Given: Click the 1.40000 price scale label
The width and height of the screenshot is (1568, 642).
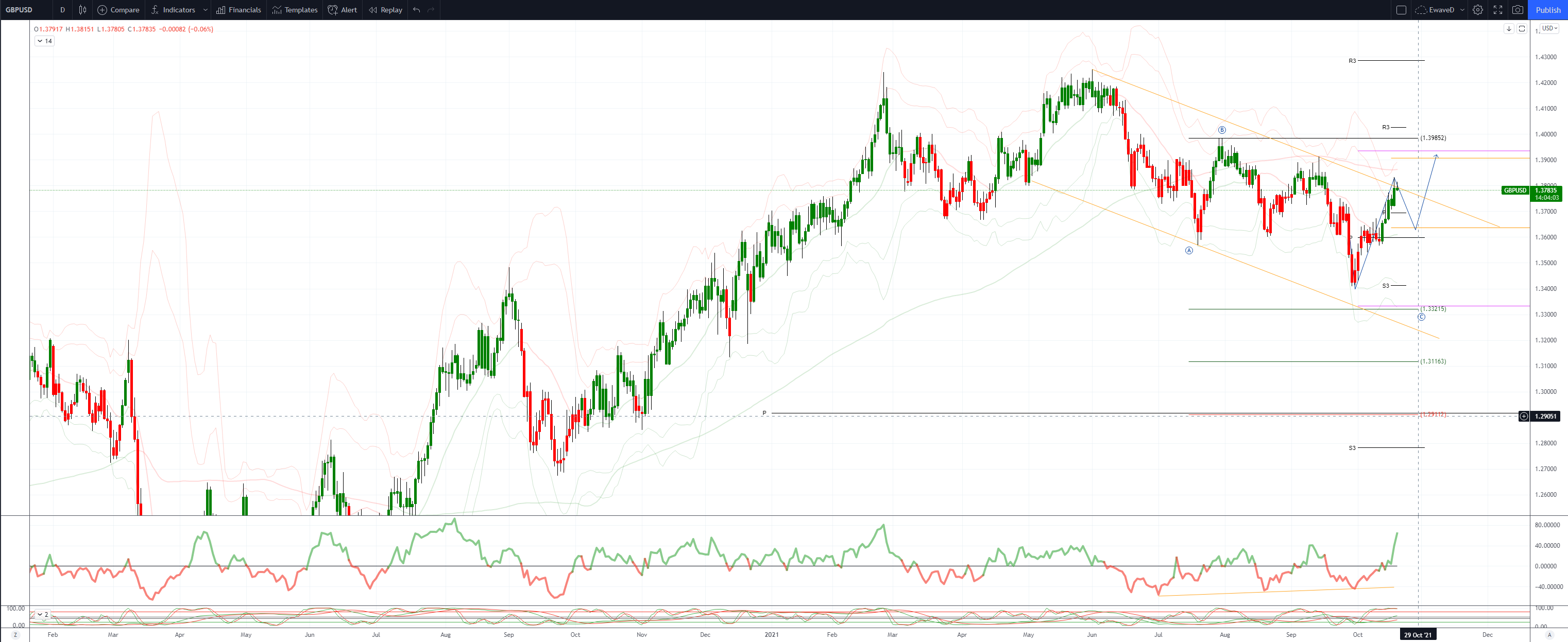Looking at the screenshot, I should pos(1545,134).
